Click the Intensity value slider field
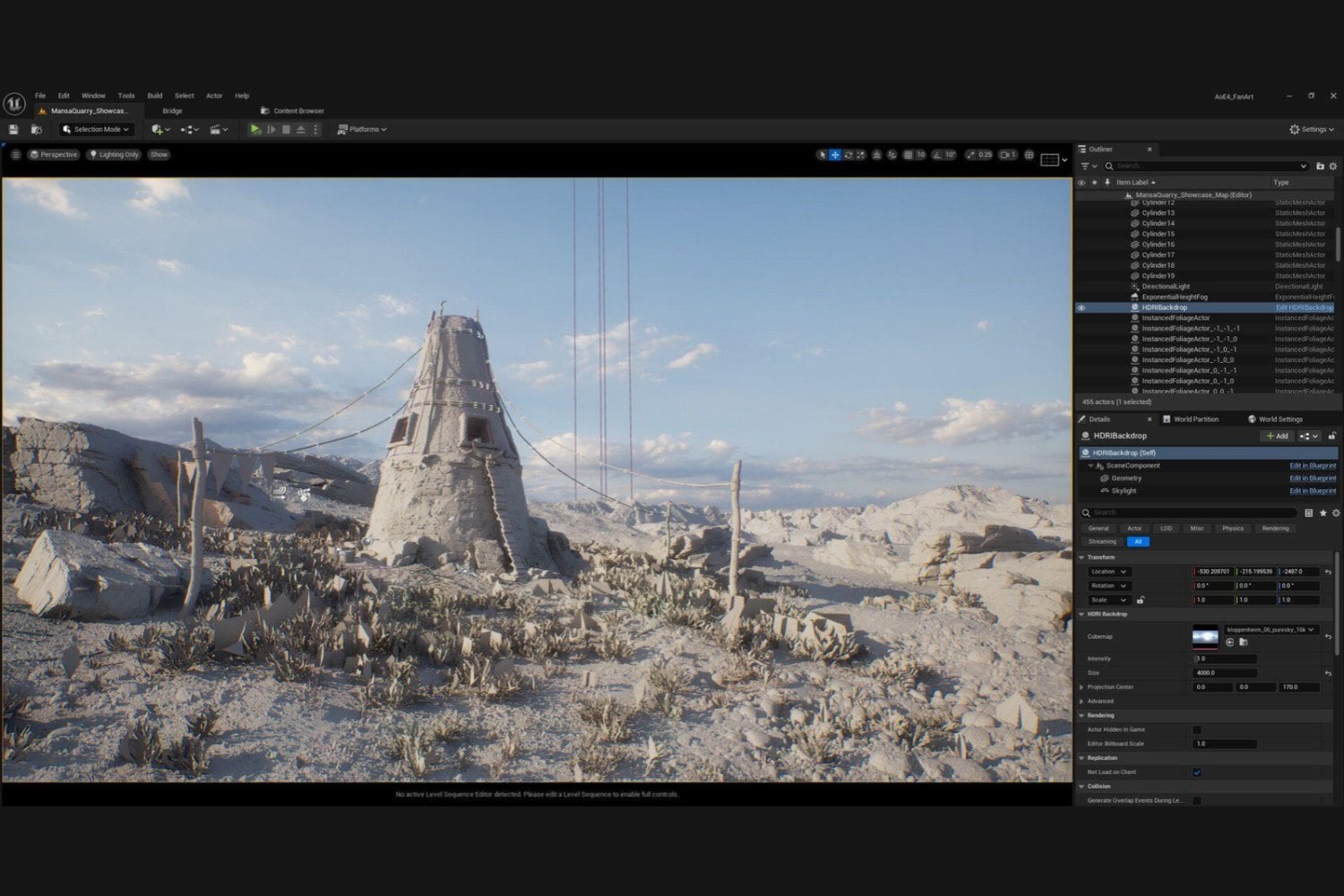Screen dimensions: 1344x896 click(1225, 659)
